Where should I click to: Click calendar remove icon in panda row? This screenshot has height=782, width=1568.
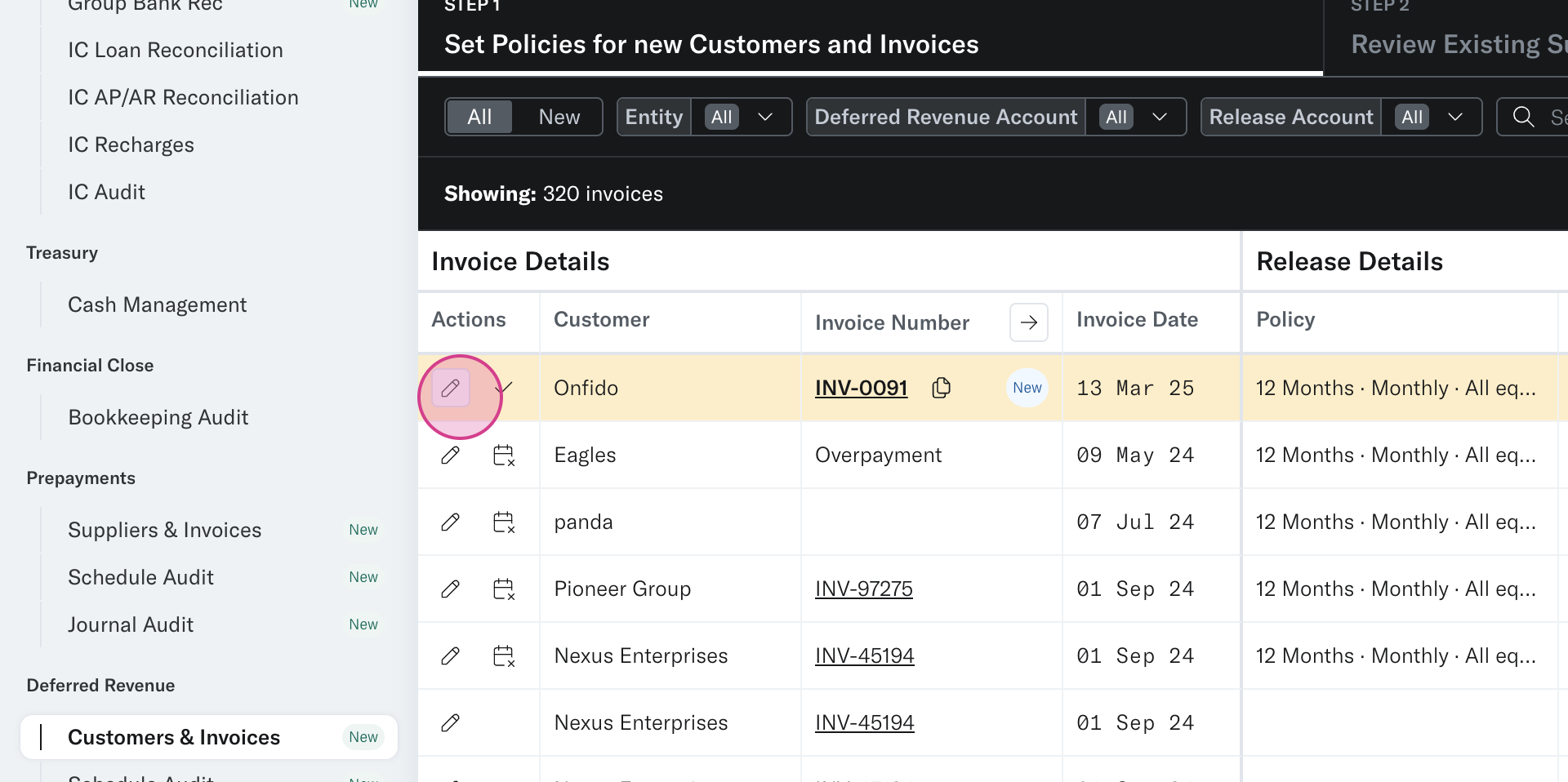coord(504,522)
